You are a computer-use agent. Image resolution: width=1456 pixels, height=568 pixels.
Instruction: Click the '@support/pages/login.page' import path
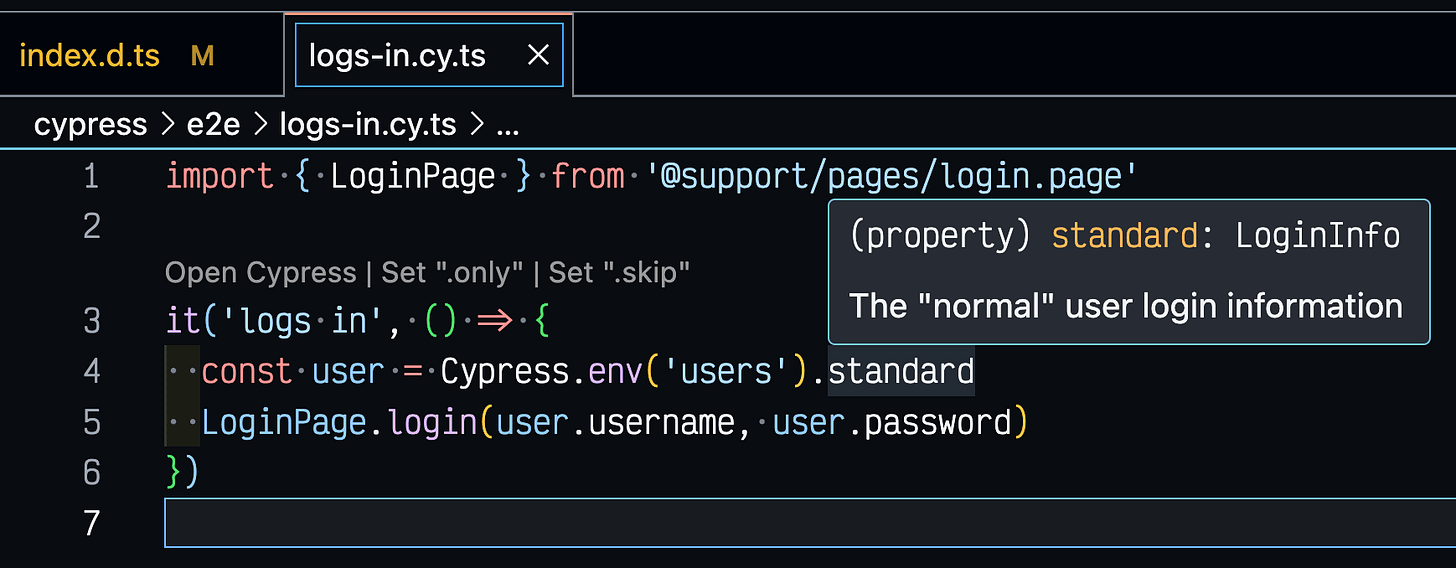click(x=892, y=177)
